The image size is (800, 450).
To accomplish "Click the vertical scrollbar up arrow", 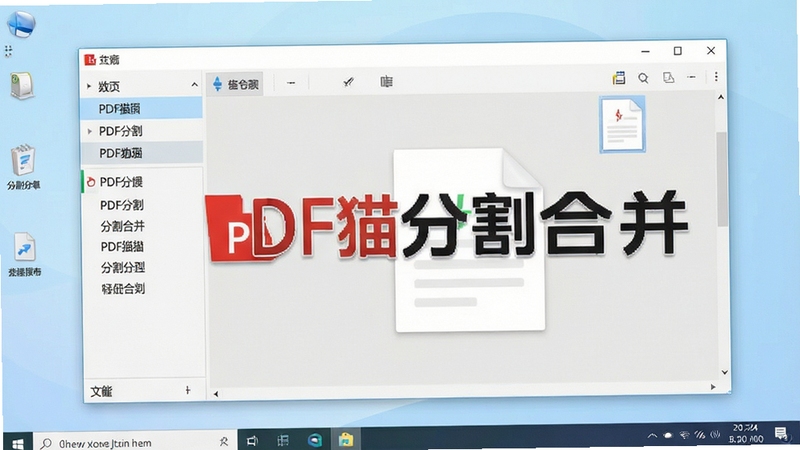I will point(721,97).
